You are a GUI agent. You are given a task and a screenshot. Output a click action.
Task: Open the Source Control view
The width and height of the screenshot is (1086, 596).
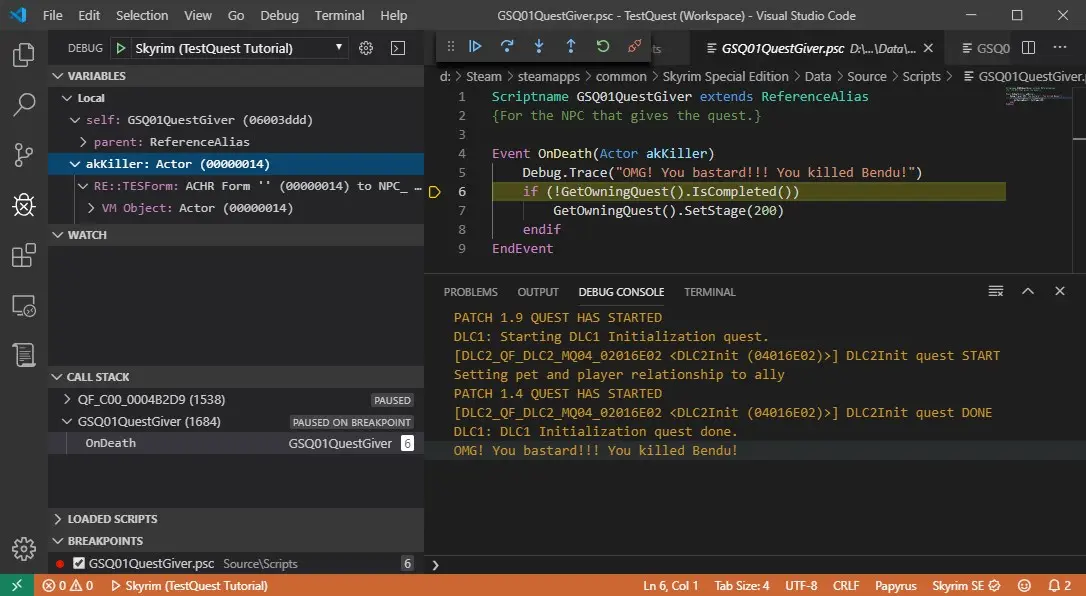point(24,155)
